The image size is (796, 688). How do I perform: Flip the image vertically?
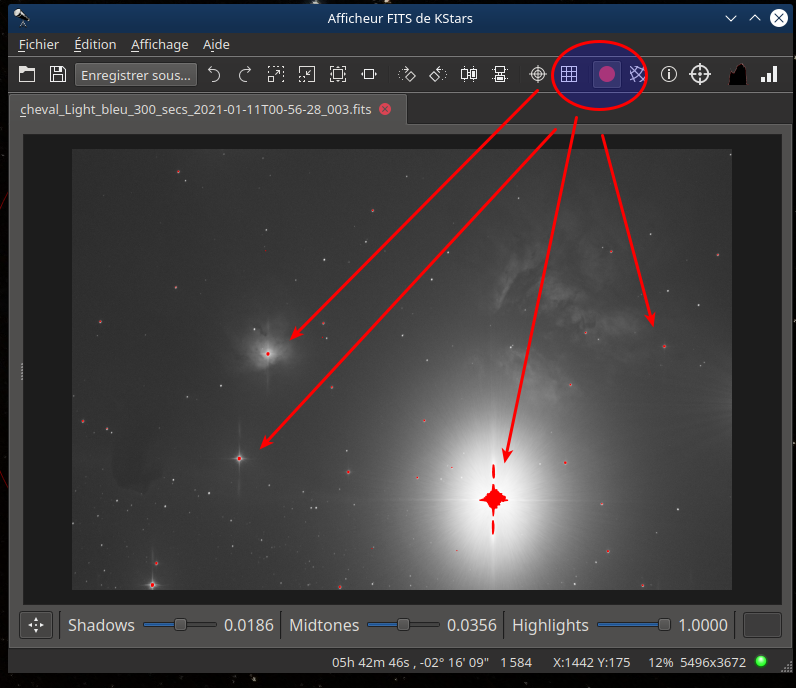tap(500, 75)
